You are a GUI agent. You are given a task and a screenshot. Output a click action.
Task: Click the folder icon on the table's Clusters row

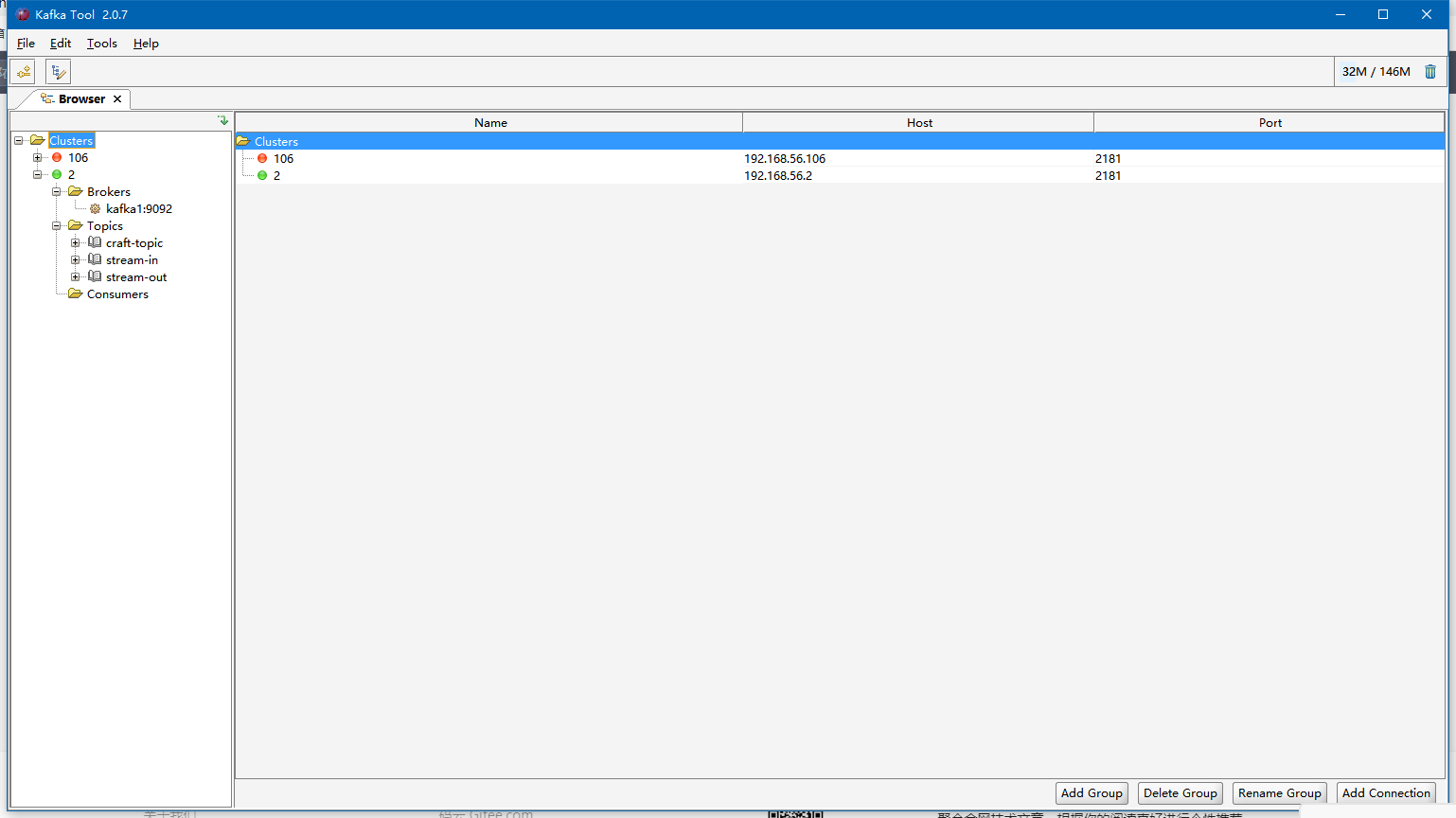(x=243, y=142)
